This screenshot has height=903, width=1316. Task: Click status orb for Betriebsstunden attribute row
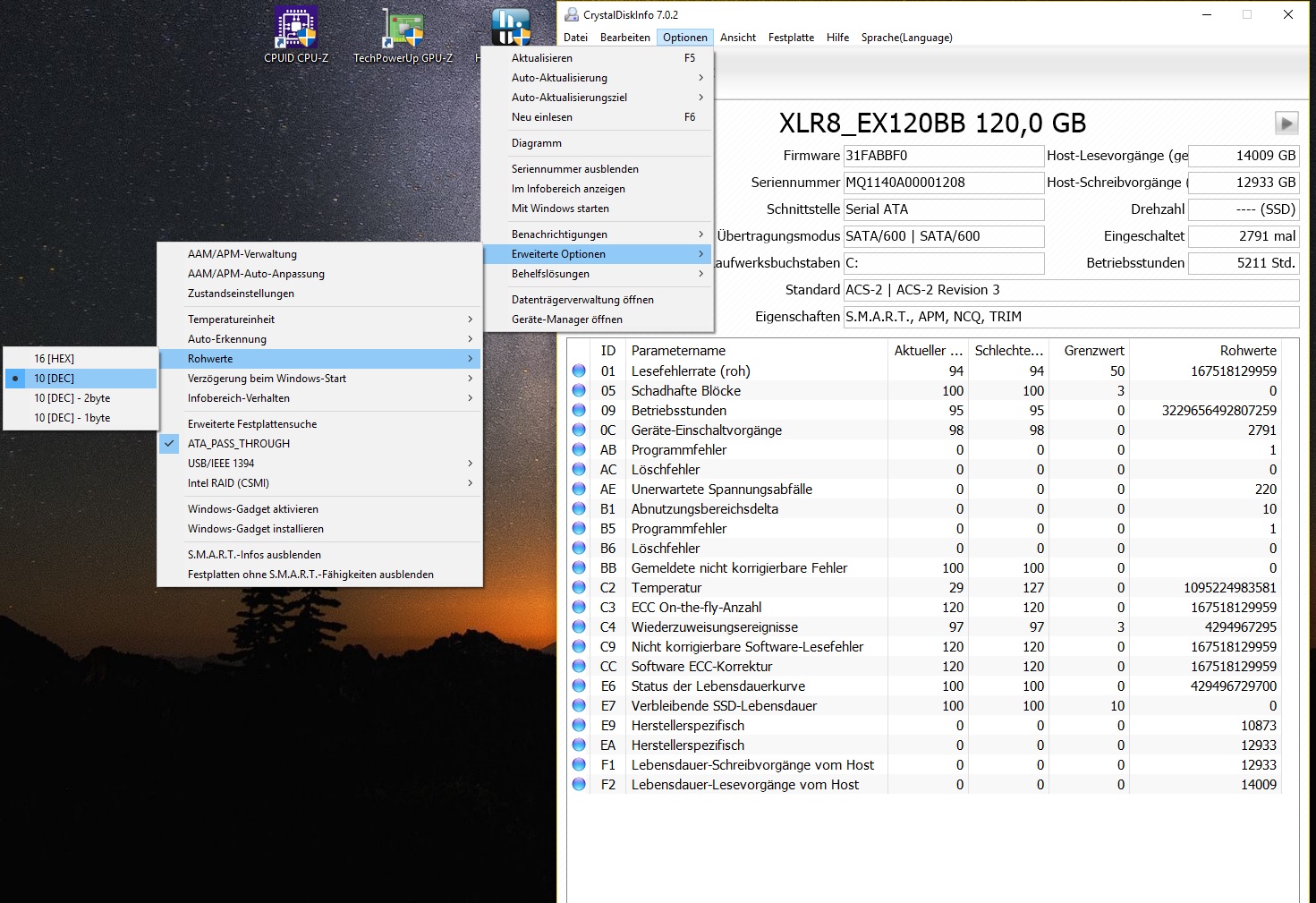coord(579,410)
